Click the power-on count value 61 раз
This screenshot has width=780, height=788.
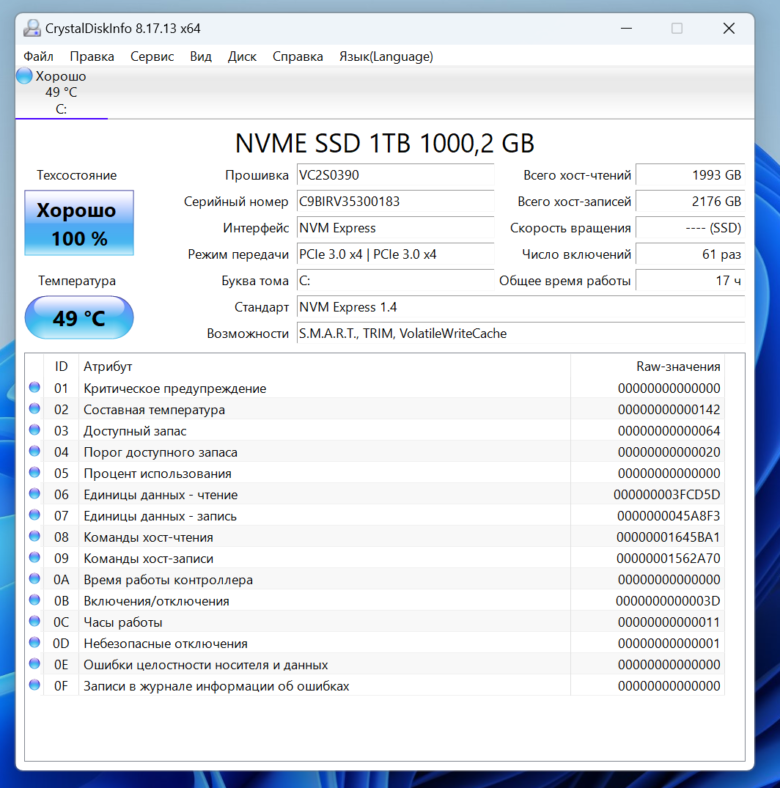coord(690,254)
